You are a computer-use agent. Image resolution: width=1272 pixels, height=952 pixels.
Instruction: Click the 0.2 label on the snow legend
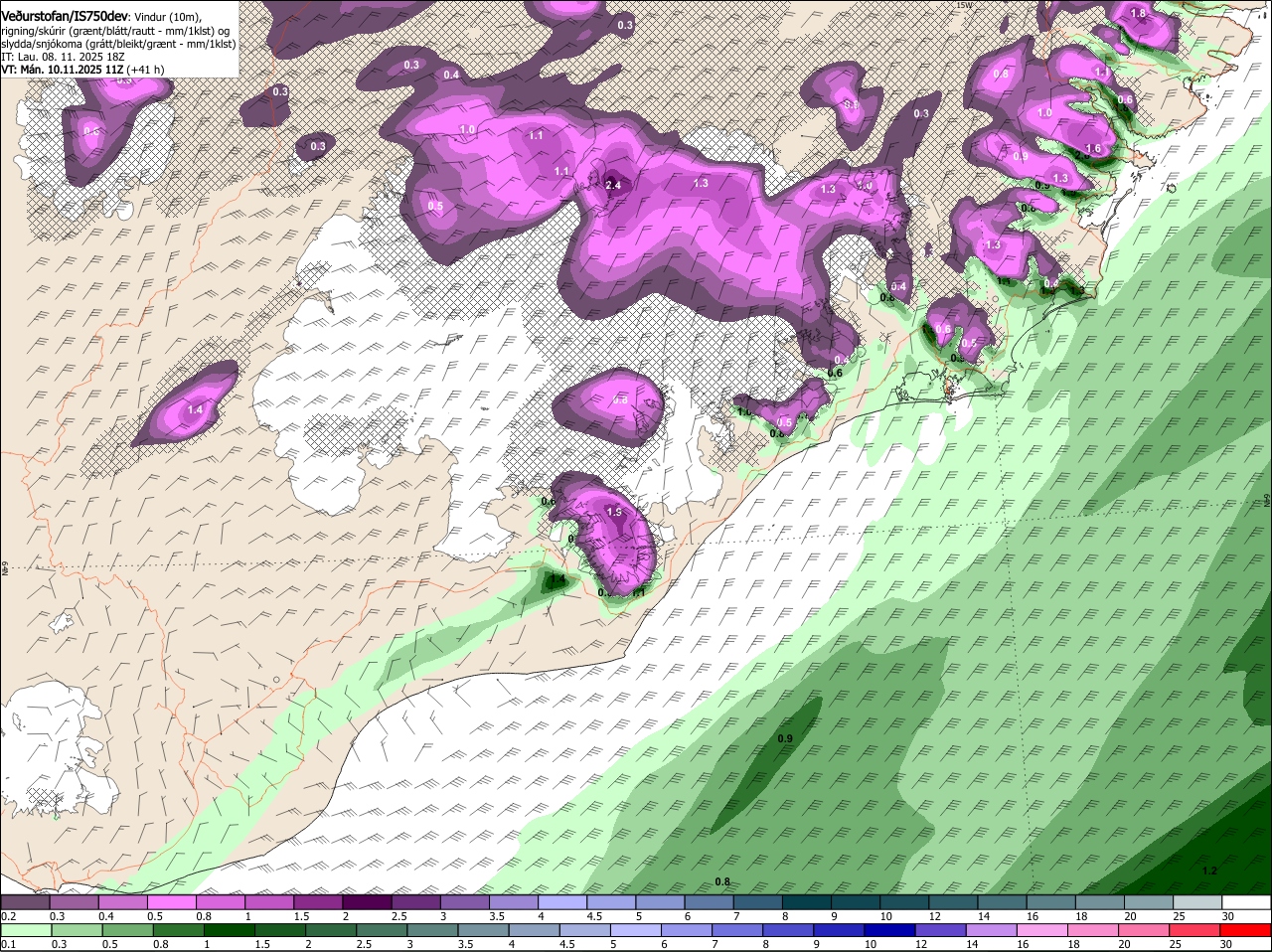pyautogui.click(x=8, y=915)
